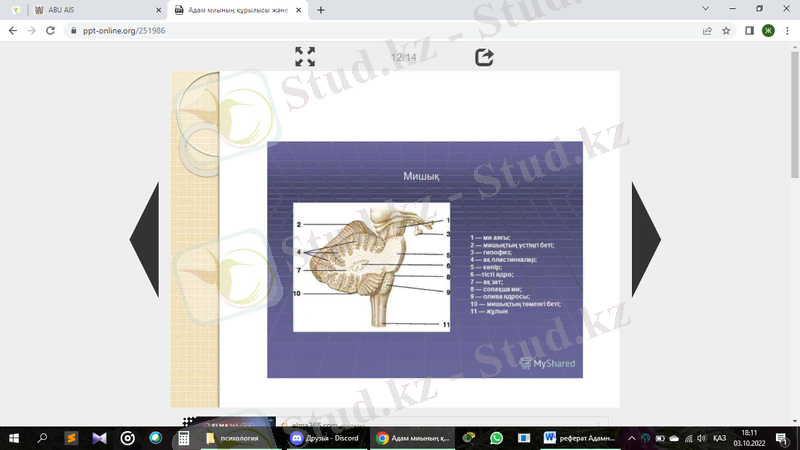Click the browser forward arrow
The image size is (800, 450).
click(x=32, y=31)
